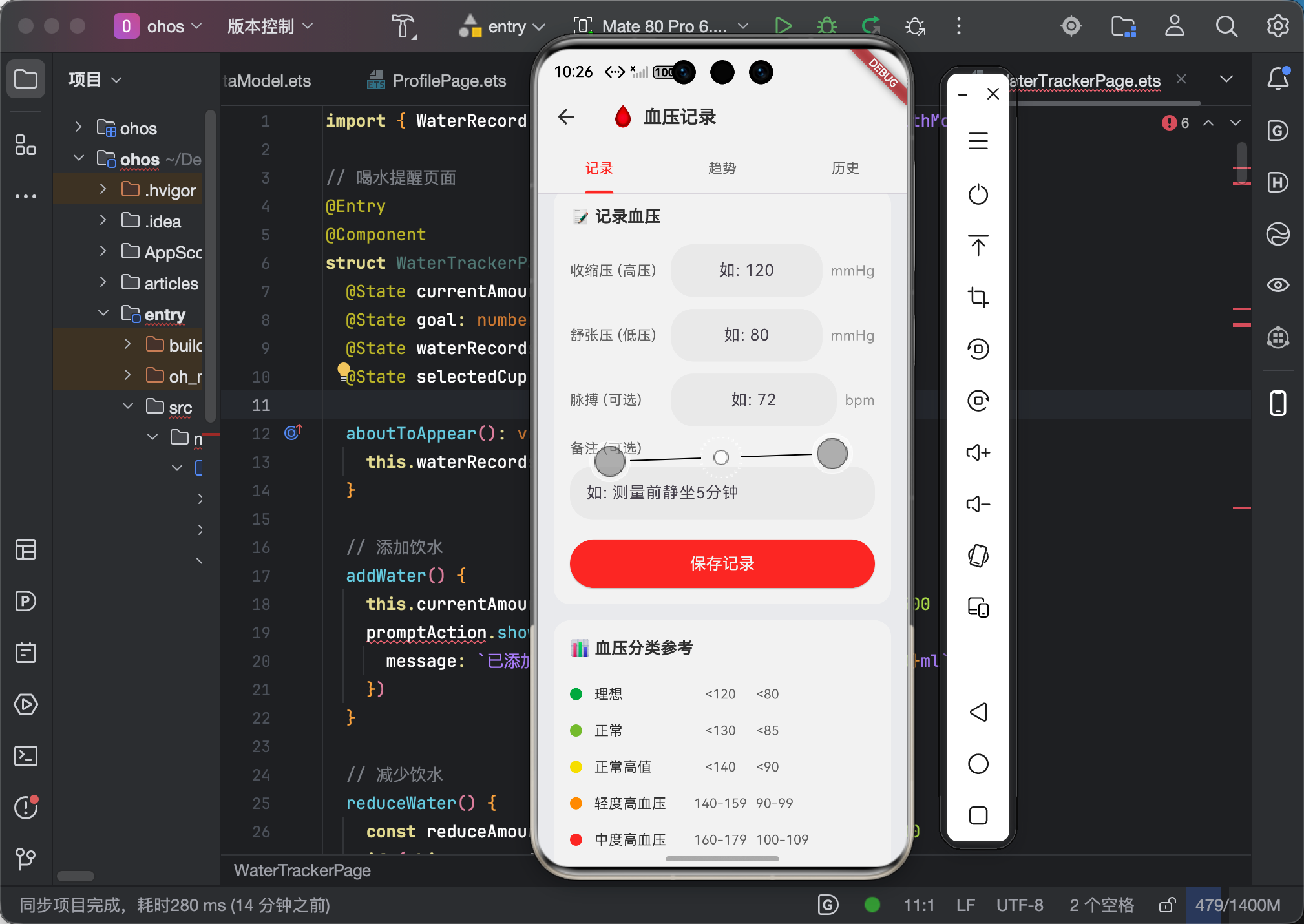
Task: Take an emulator screenshot with crop icon
Action: [x=978, y=297]
